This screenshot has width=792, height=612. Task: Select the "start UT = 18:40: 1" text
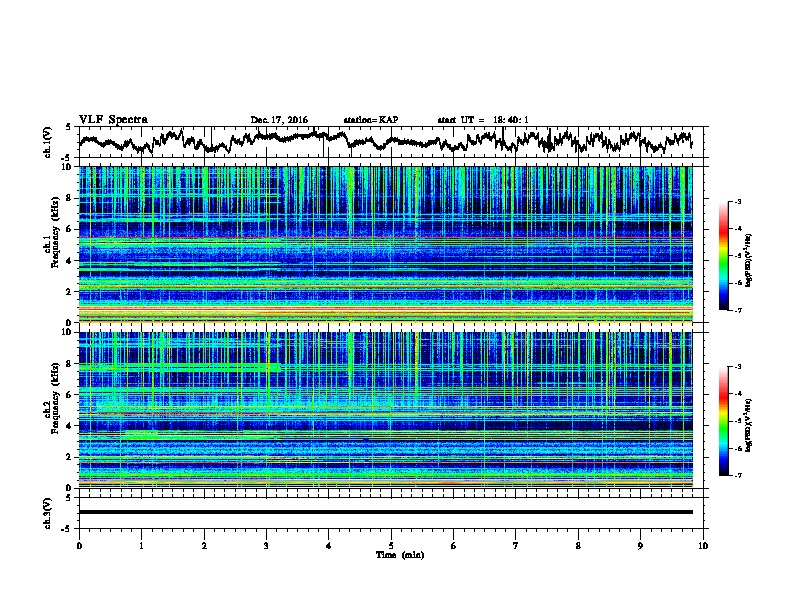pyautogui.click(x=483, y=120)
